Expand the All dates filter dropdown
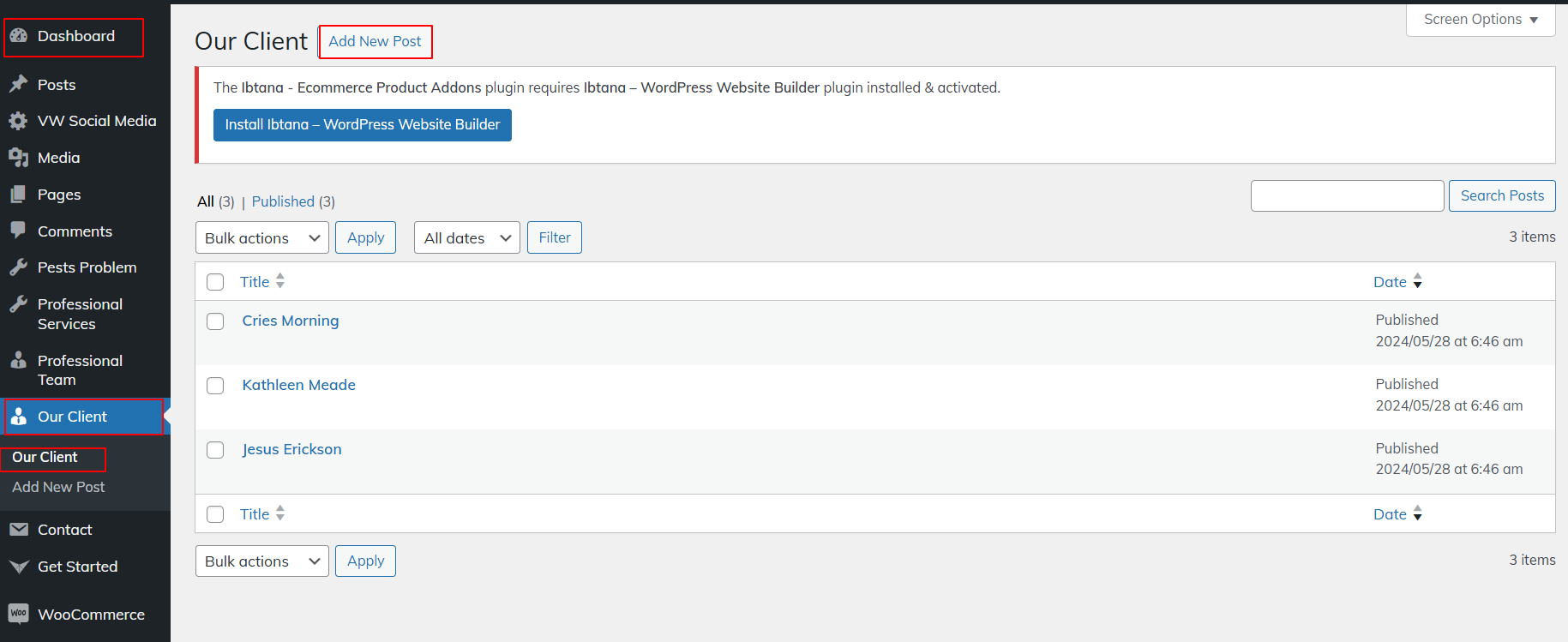1568x642 pixels. (467, 238)
